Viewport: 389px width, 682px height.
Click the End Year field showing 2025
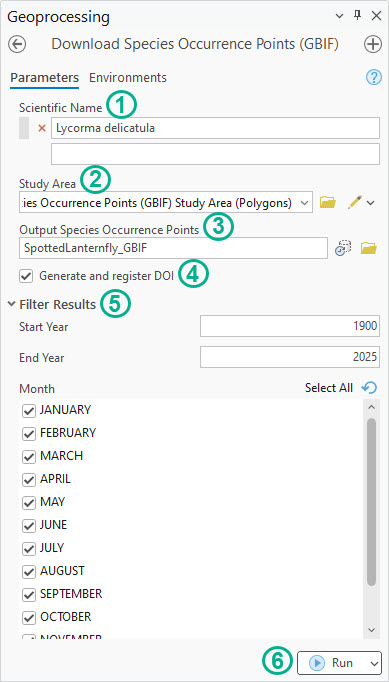tap(290, 357)
